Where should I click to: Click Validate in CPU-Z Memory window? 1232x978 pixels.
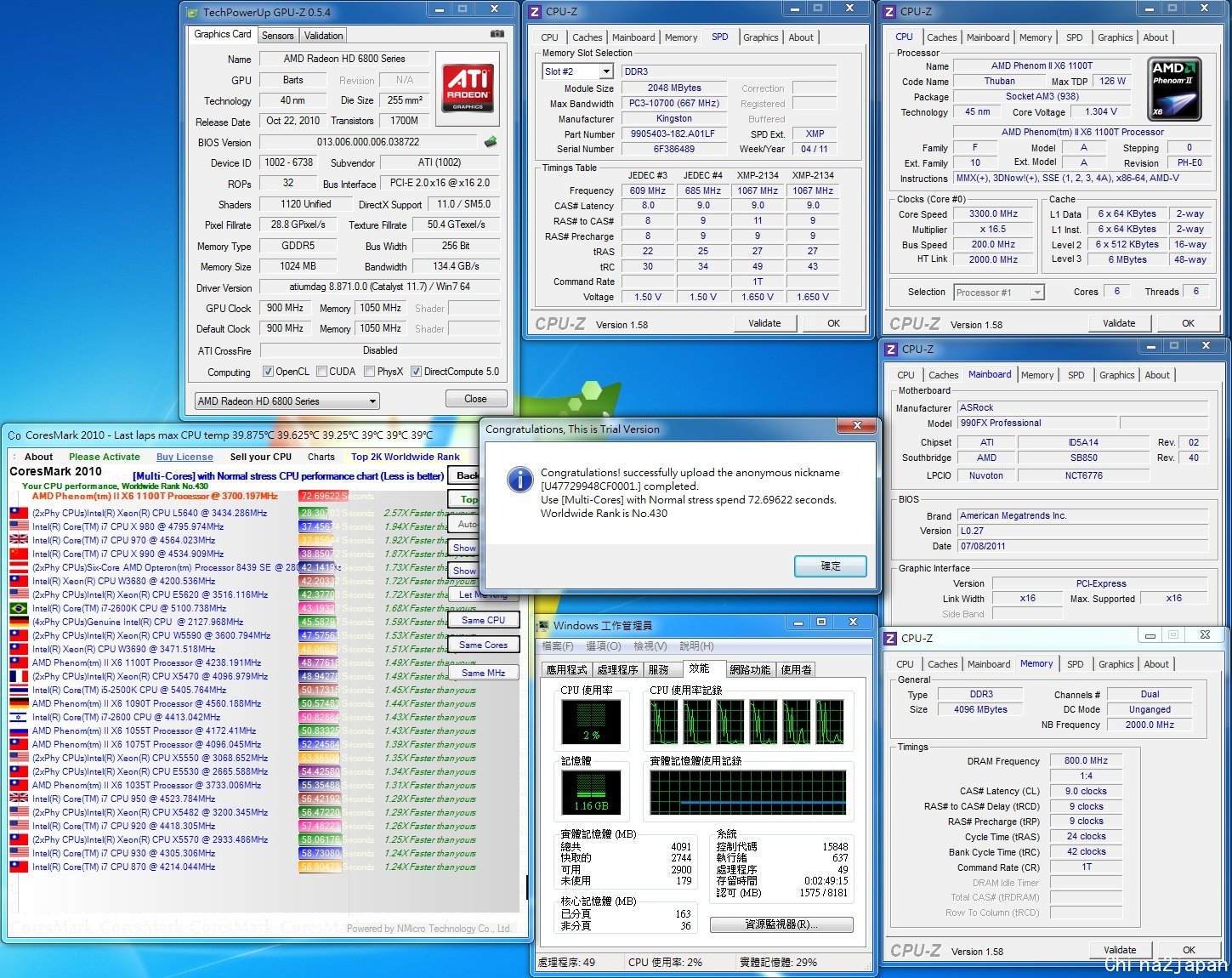coord(1120,950)
